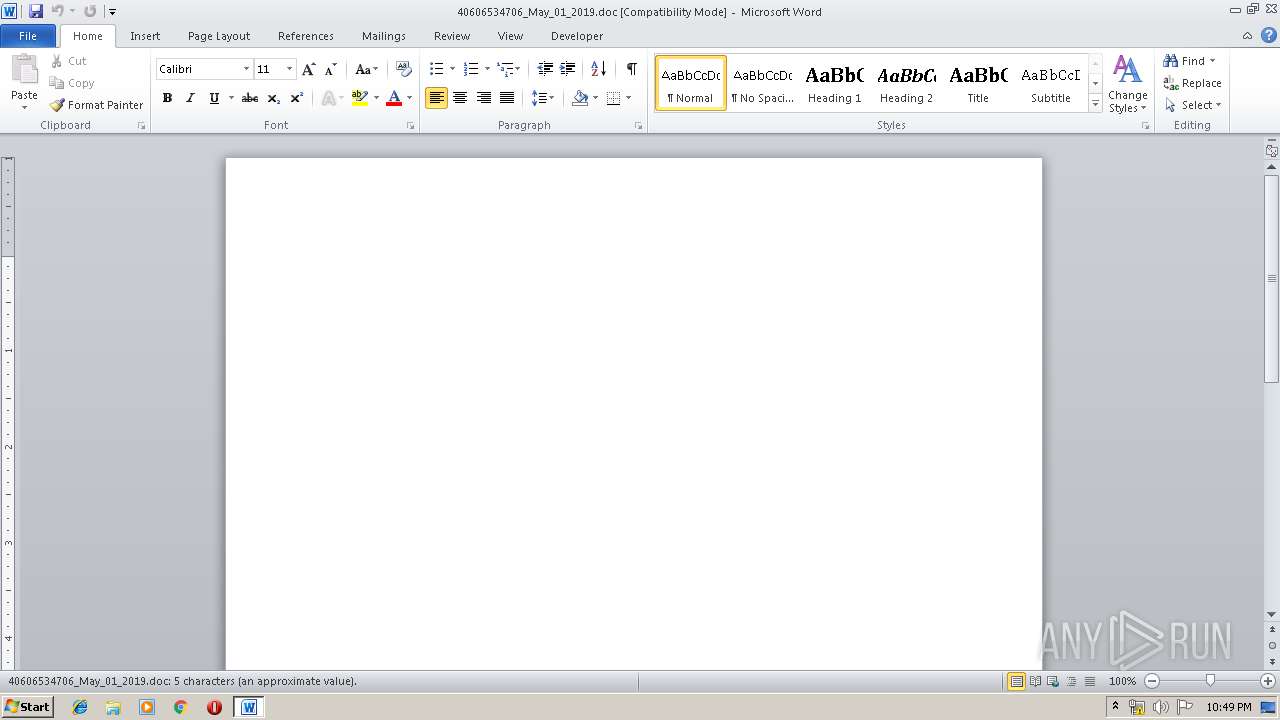Click the Format Painter button

tap(96, 105)
